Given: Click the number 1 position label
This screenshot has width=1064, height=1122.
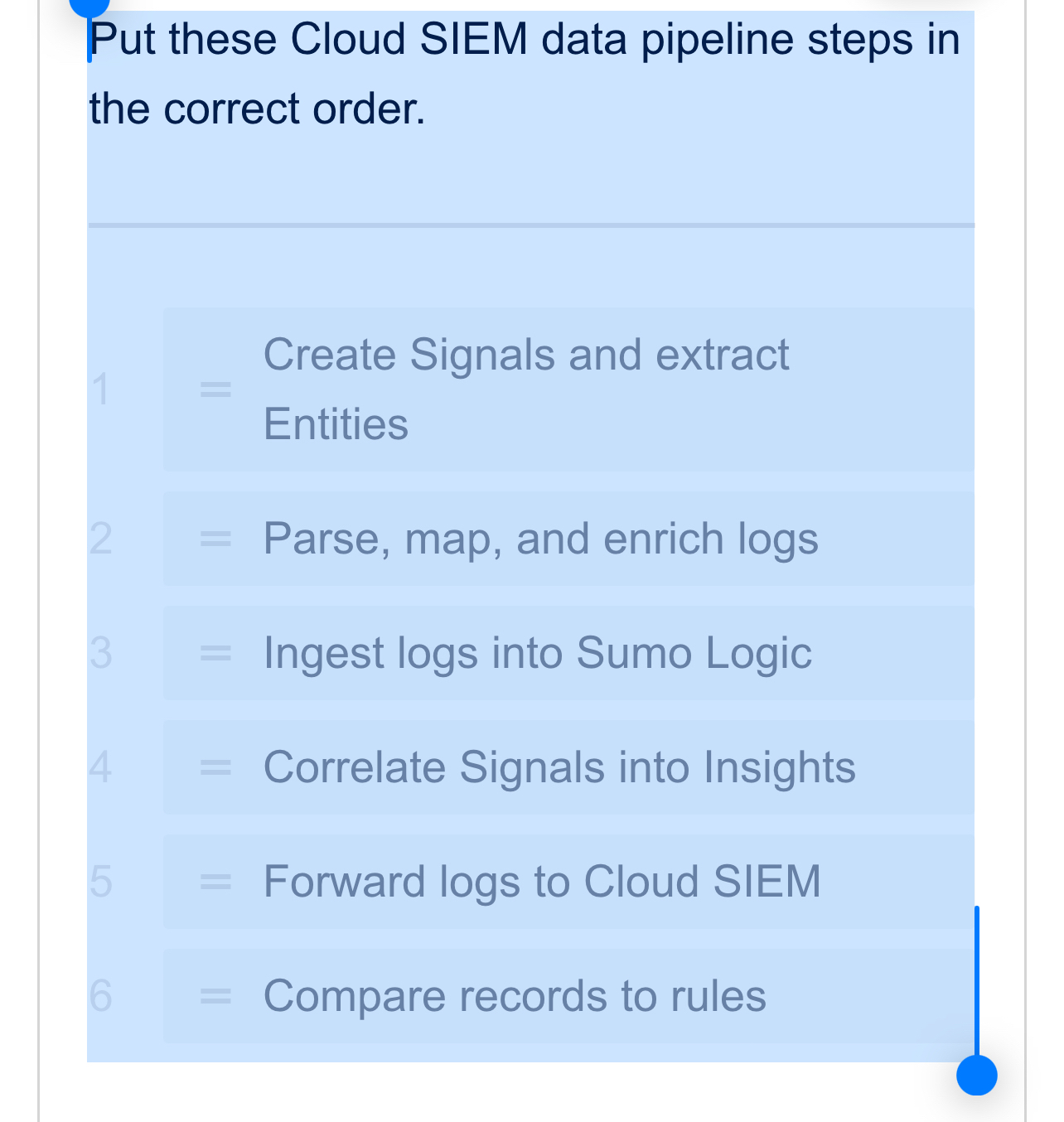Looking at the screenshot, I should point(99,389).
